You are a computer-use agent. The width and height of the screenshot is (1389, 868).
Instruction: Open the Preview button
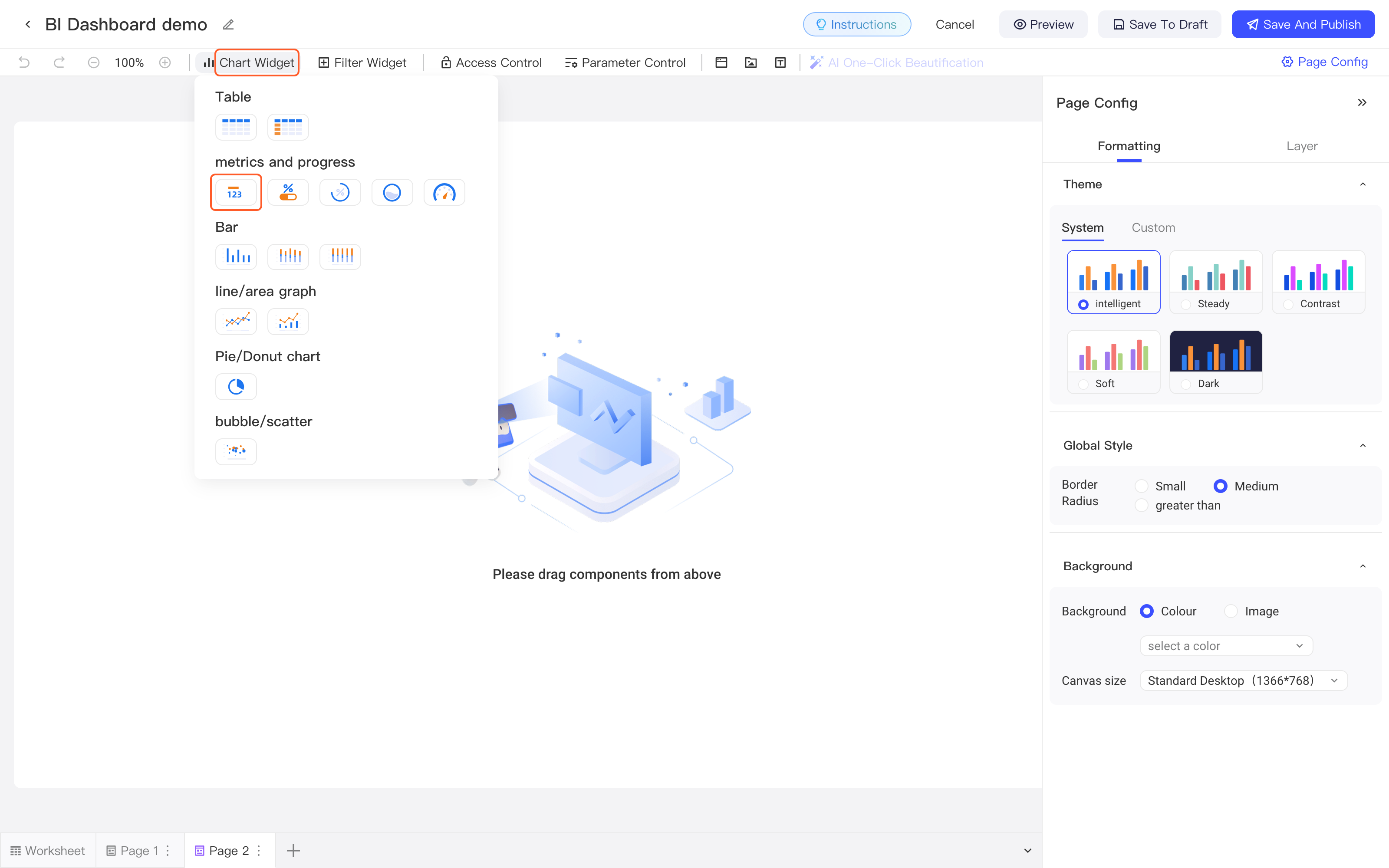click(x=1043, y=24)
